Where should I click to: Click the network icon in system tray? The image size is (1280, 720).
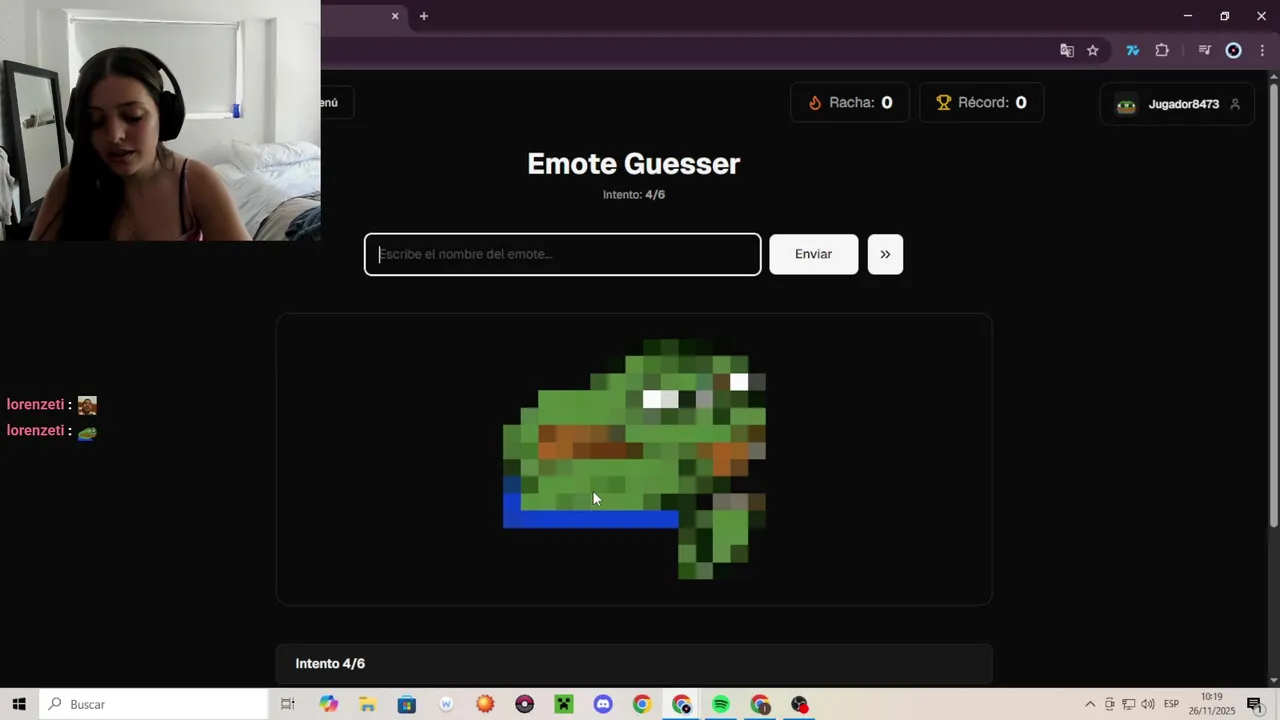point(1128,704)
